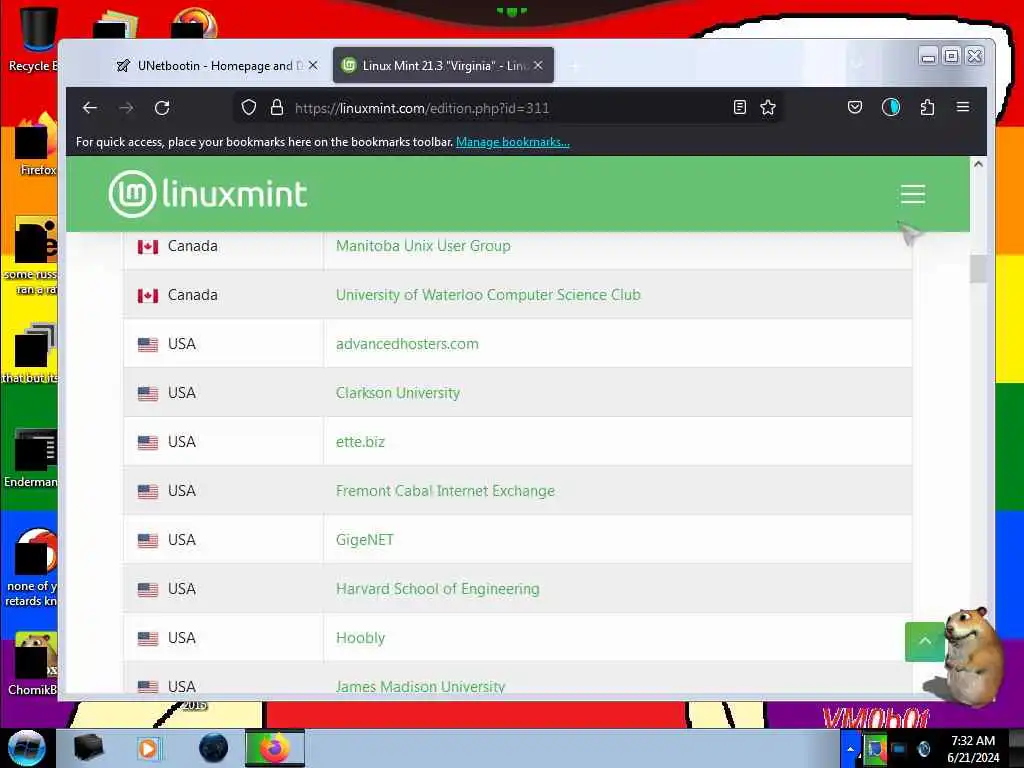Open University of Waterloo Computer Science Club mirror
The image size is (1024, 768).
tap(488, 295)
